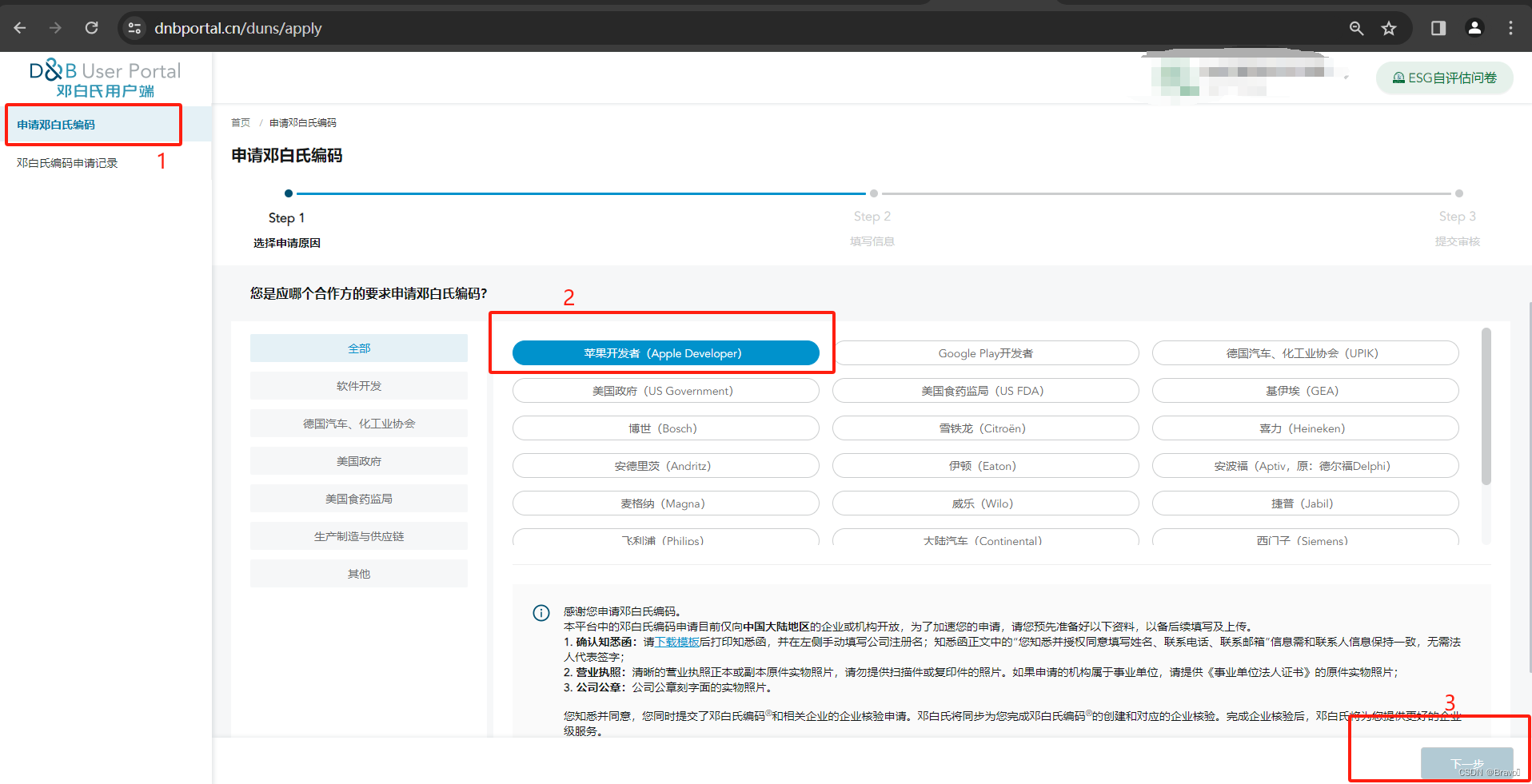Select the 美国政府 category filter

click(x=359, y=461)
